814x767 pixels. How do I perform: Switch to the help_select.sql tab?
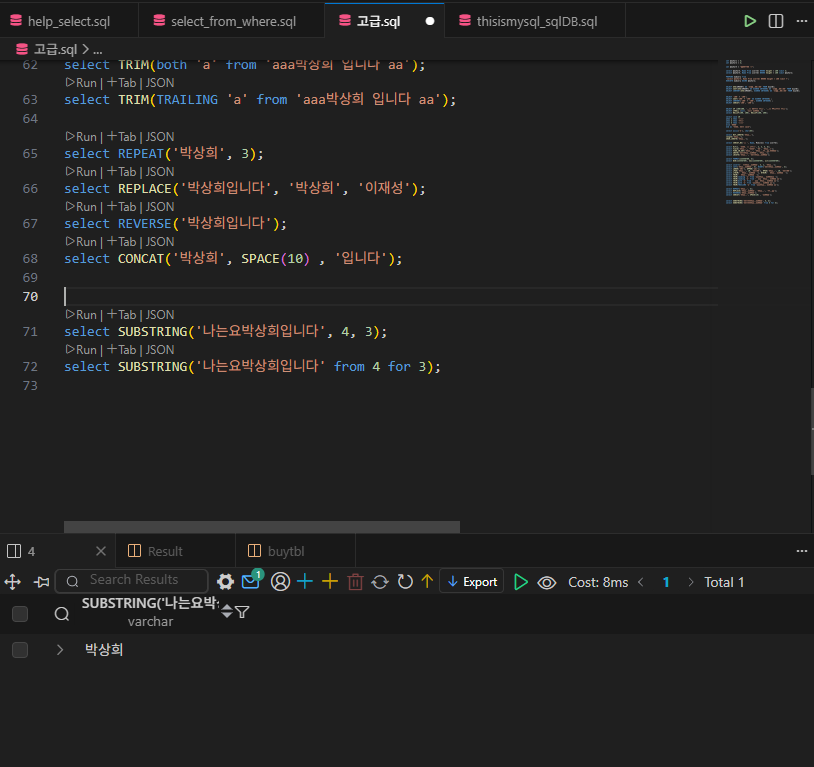click(x=69, y=21)
